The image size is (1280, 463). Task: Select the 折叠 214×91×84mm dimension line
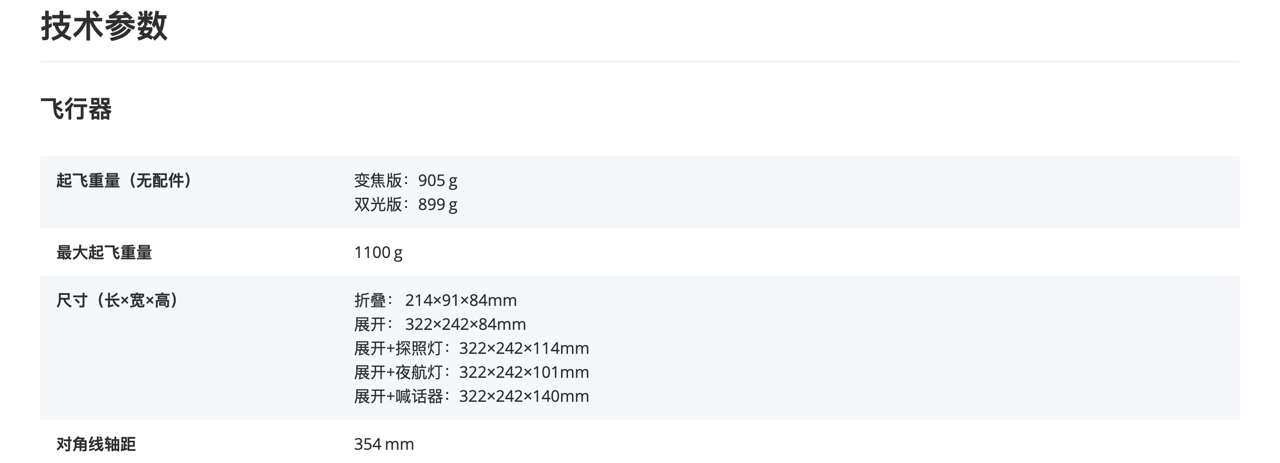coord(435,301)
